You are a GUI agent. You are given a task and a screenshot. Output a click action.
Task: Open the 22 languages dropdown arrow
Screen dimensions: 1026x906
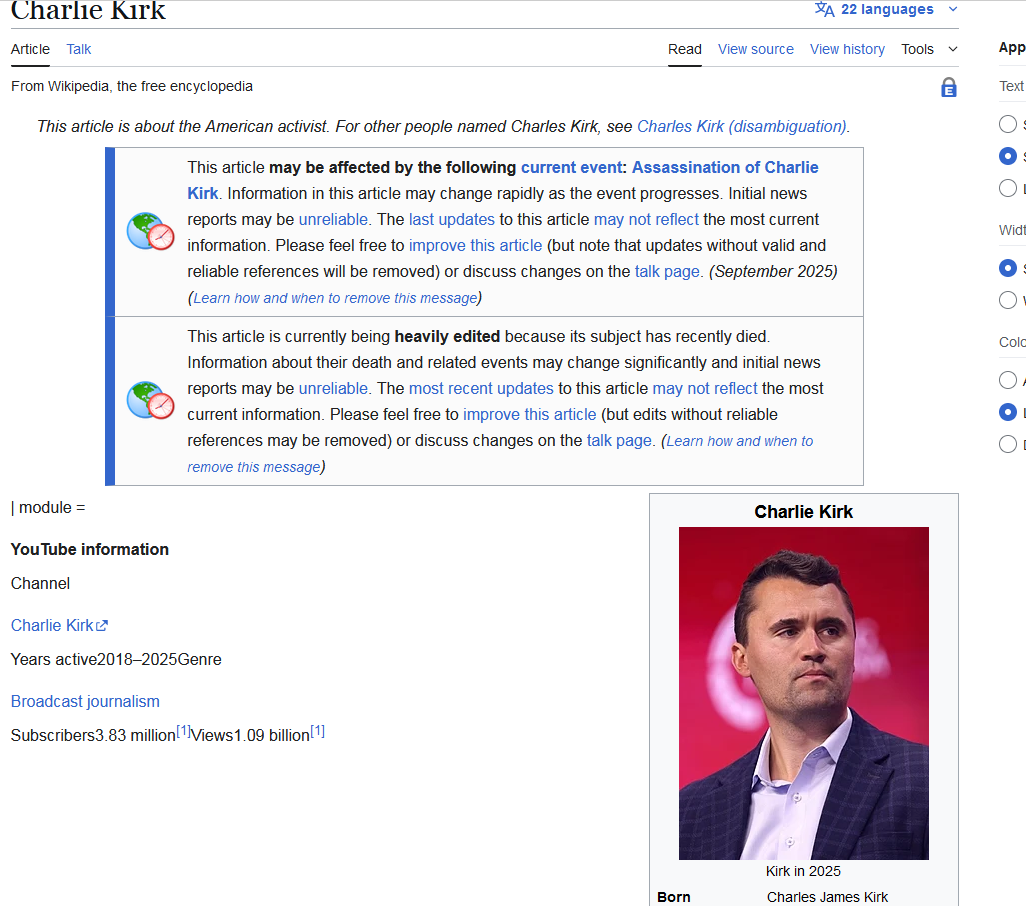pyautogui.click(x=953, y=9)
